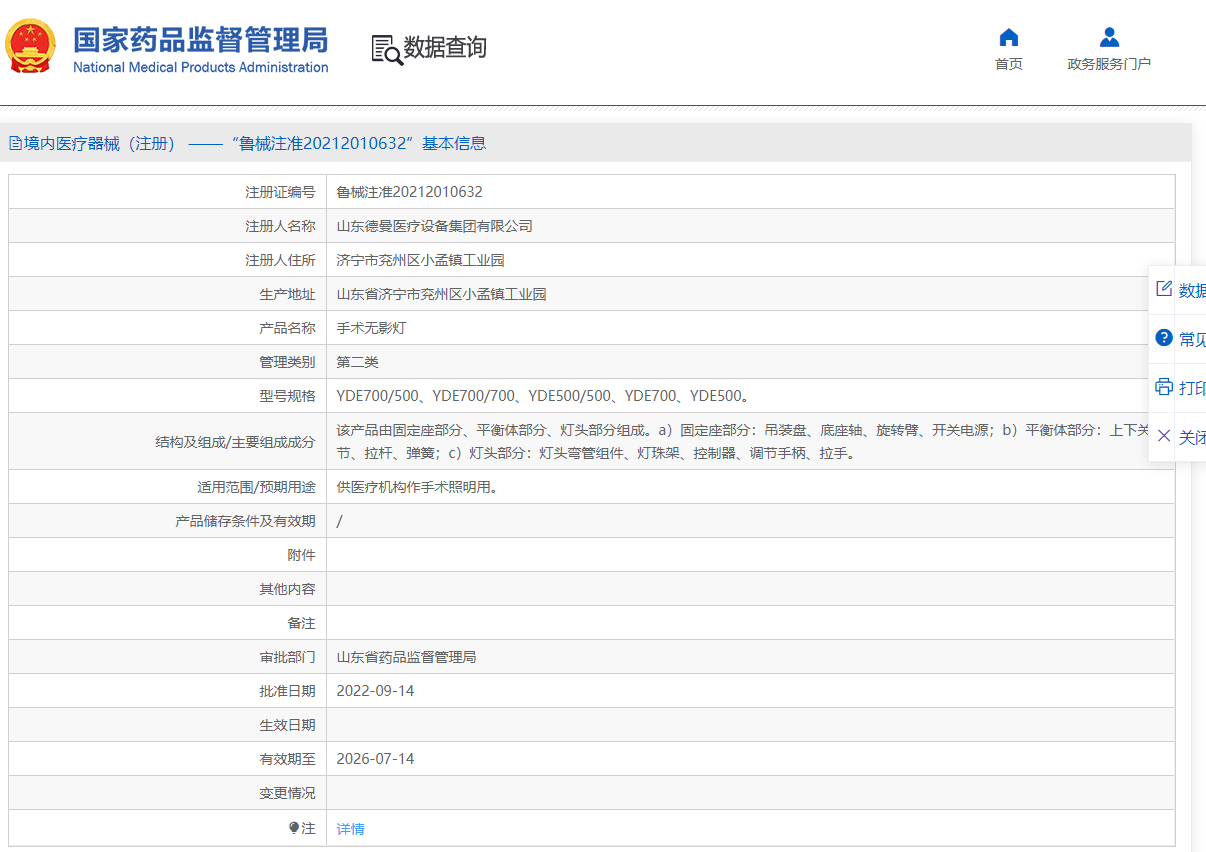Click product name 手术无影灯
This screenshot has width=1206, height=852.
point(372,328)
